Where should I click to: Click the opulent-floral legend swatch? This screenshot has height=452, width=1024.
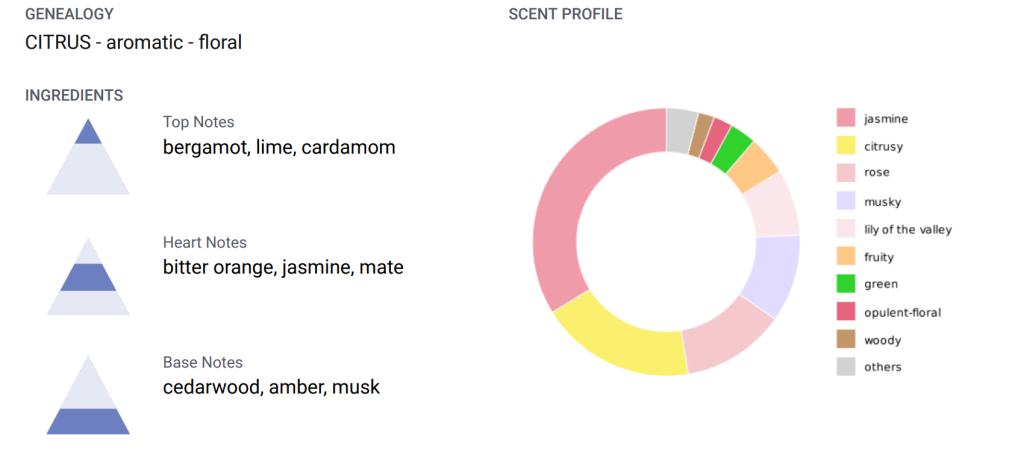point(846,312)
